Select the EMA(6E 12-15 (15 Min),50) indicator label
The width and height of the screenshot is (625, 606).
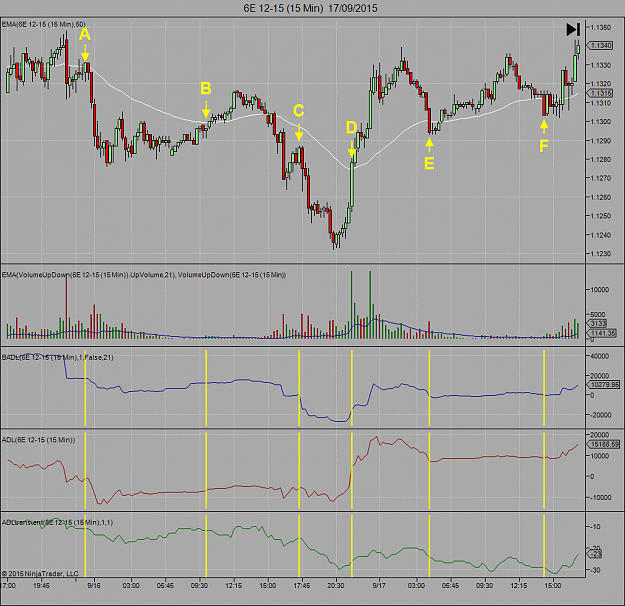tap(43, 25)
